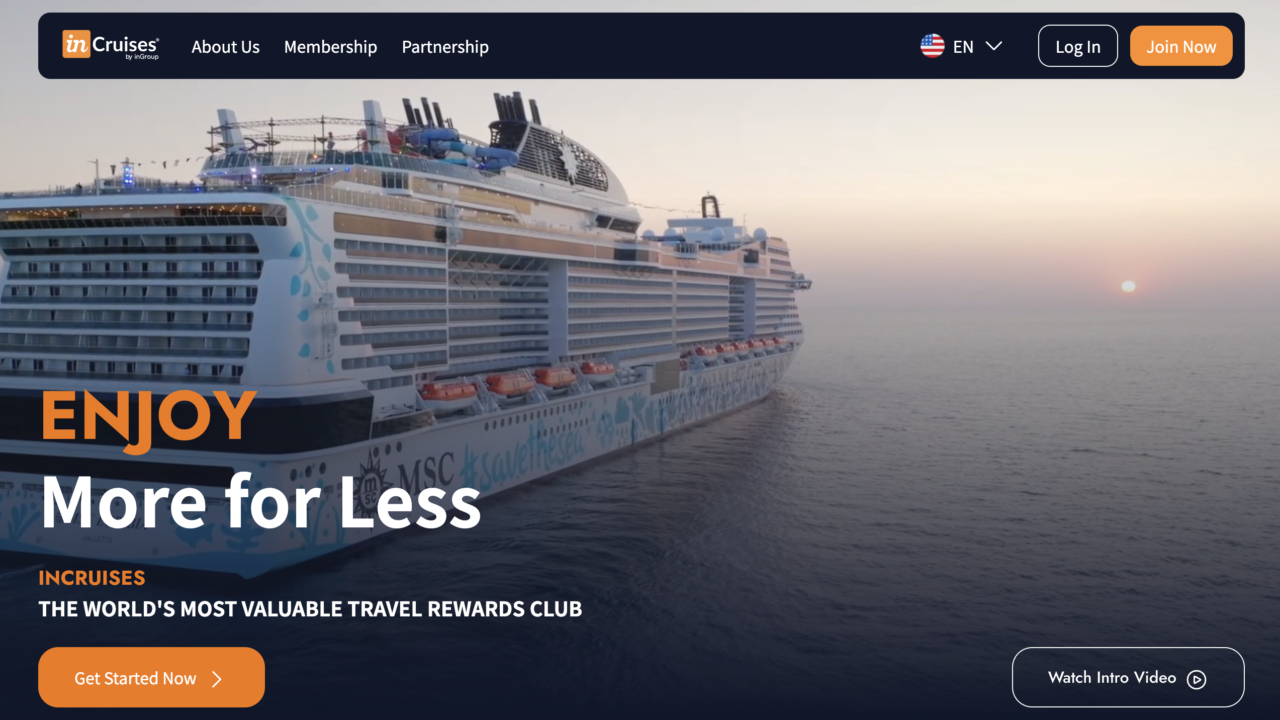The width and height of the screenshot is (1280, 720).
Task: Click the World's Most Valuable Travel Rewards Club tagline
Action: [310, 608]
